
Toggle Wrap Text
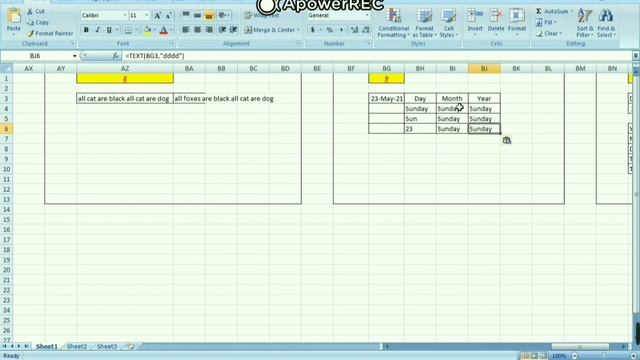click(262, 16)
